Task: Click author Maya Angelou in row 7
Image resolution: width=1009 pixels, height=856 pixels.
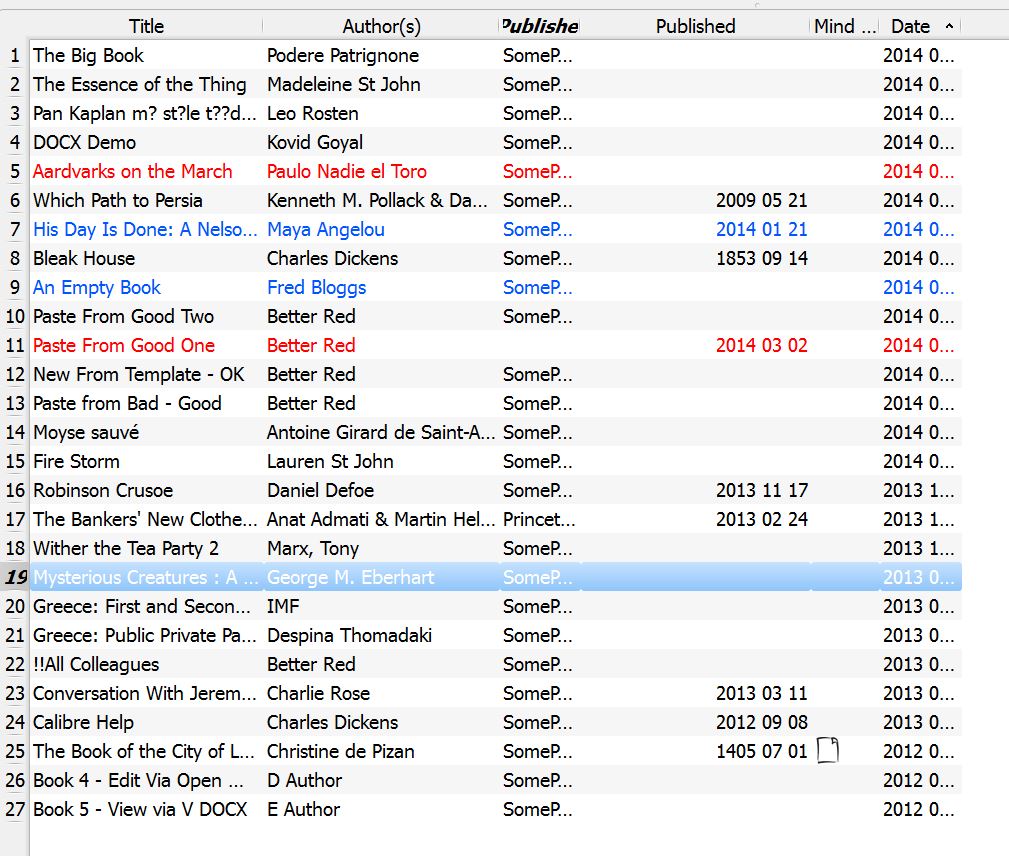Action: click(x=325, y=229)
